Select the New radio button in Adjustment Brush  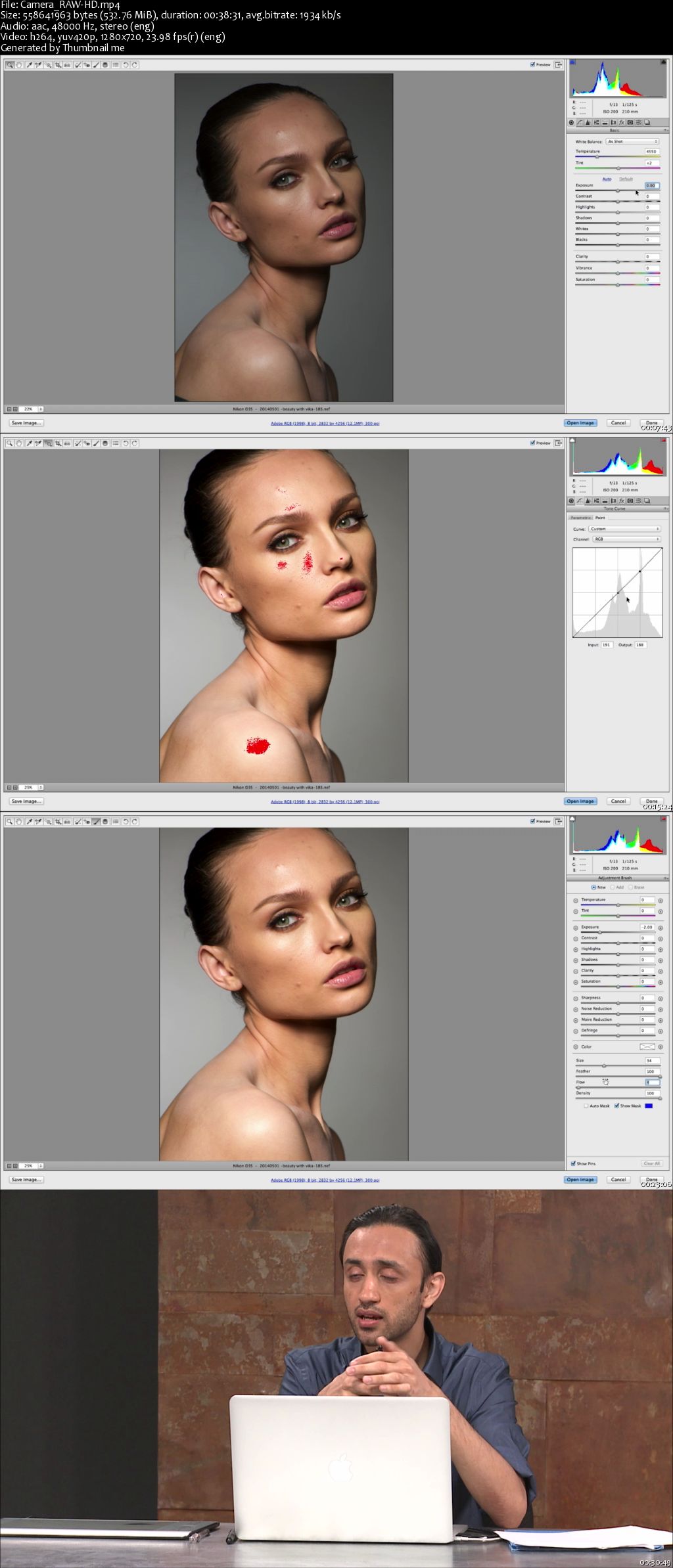pyautogui.click(x=594, y=887)
